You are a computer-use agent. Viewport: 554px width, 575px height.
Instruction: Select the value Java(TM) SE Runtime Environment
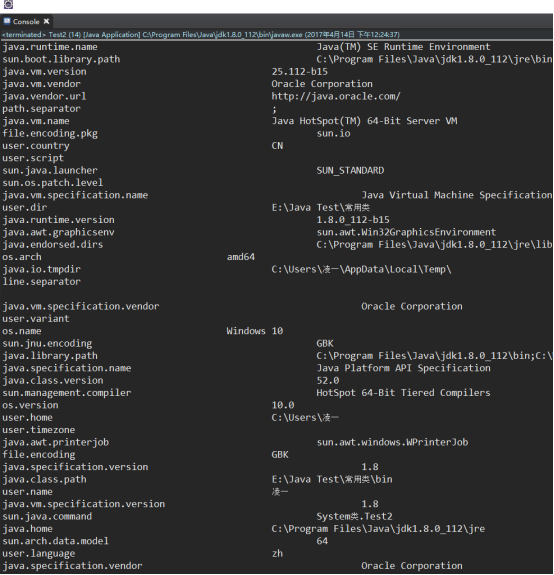point(403,47)
